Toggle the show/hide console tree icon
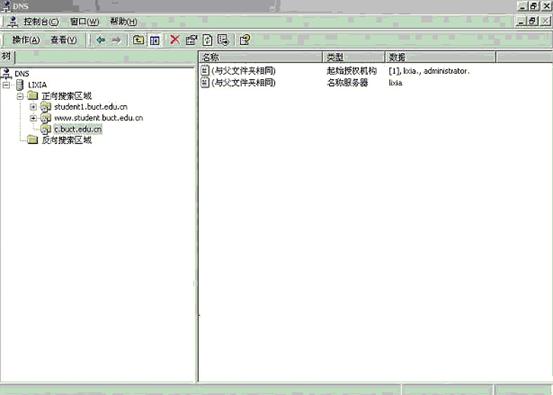Viewport: 553px width, 395px height. (x=154, y=40)
